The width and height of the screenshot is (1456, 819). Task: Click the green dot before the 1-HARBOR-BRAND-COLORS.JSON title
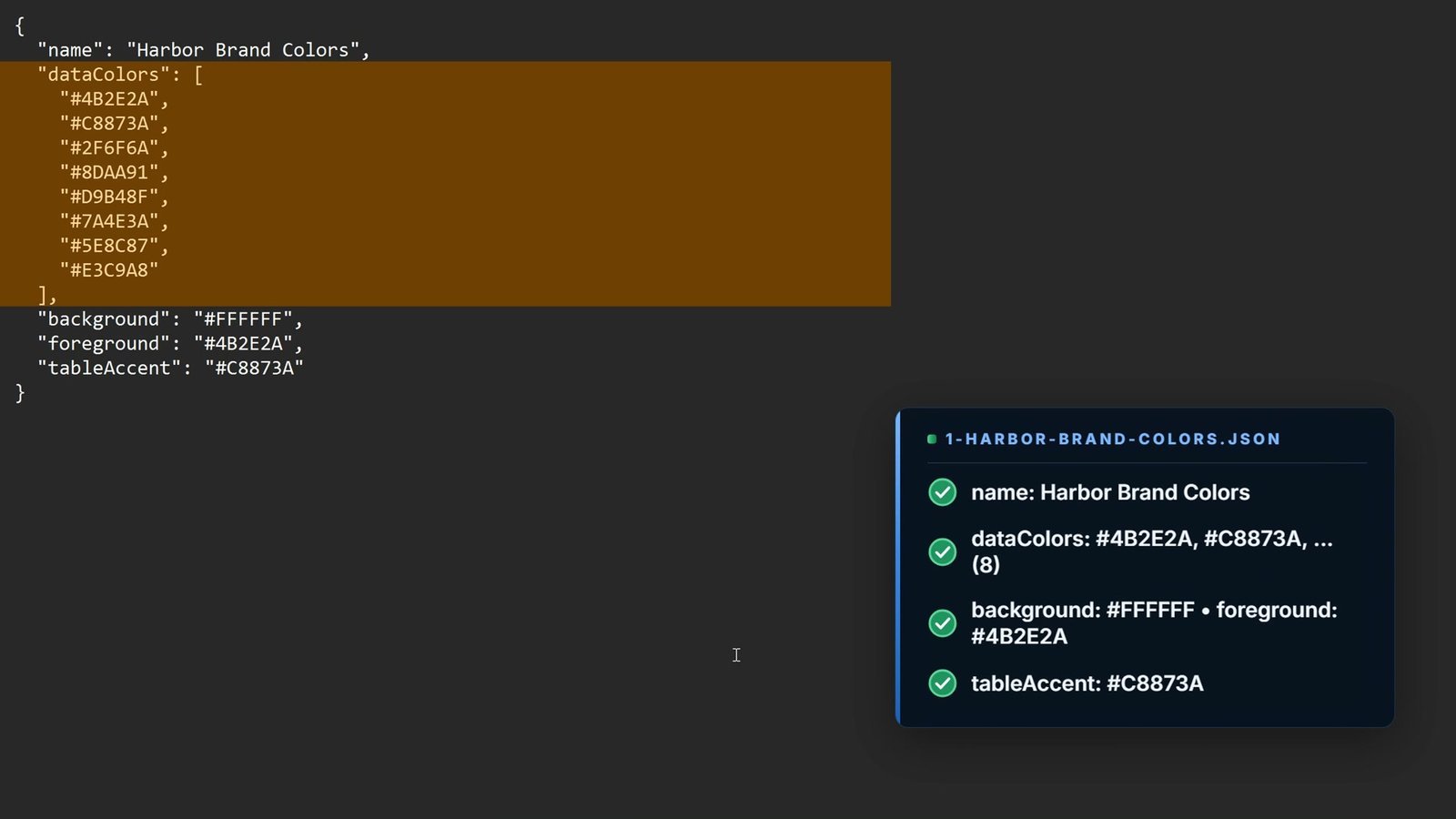pyautogui.click(x=932, y=440)
